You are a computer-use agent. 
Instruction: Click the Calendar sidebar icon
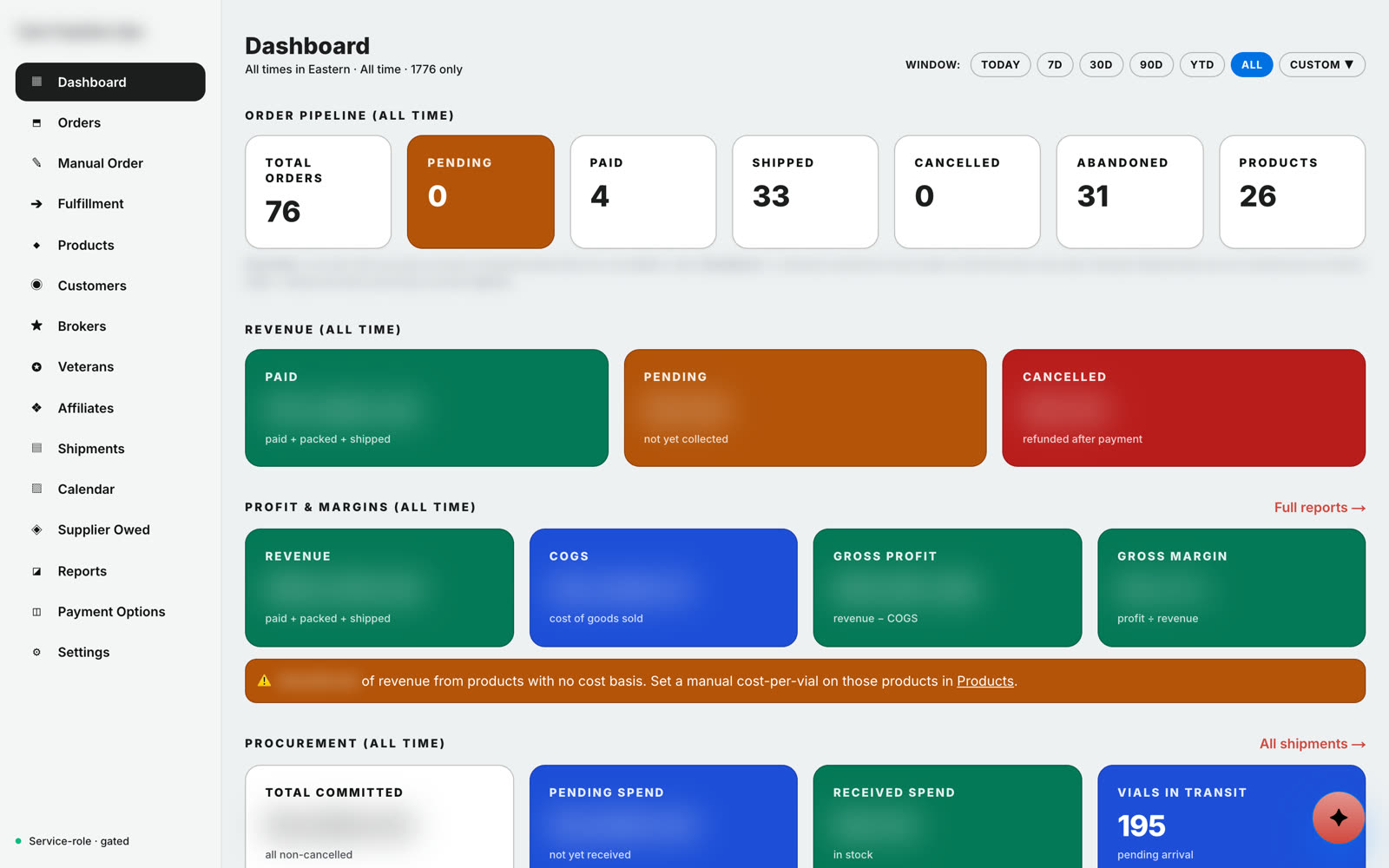[x=36, y=489]
